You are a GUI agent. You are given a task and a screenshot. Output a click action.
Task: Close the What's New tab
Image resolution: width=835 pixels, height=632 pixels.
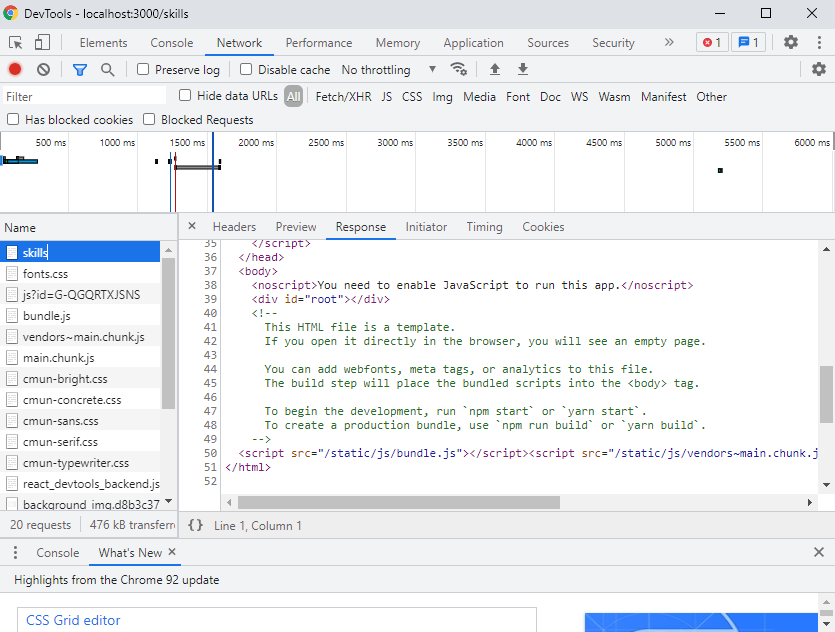click(x=172, y=552)
